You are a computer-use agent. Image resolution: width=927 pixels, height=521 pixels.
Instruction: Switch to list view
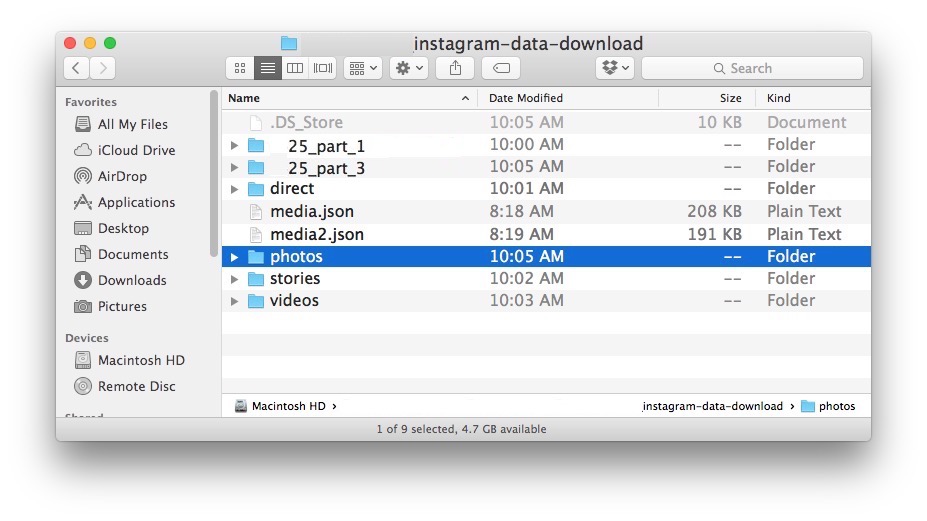coord(267,68)
